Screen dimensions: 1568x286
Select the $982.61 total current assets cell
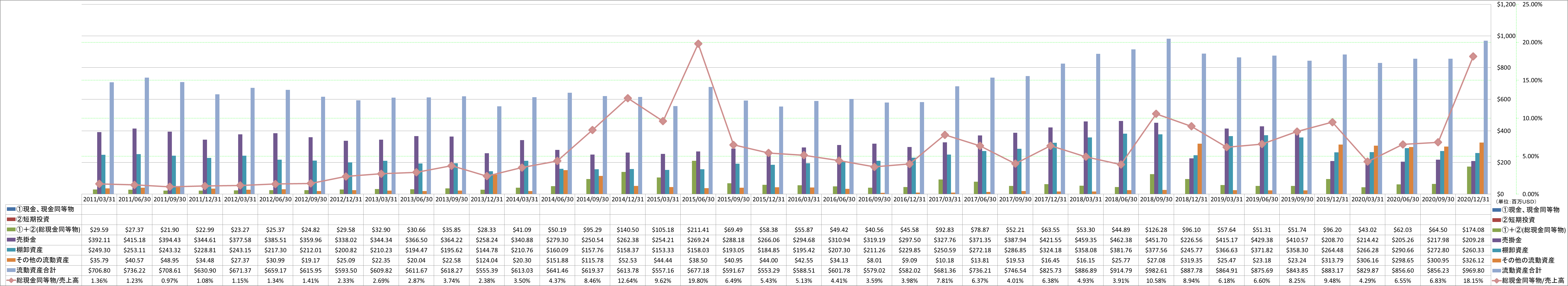1156,270
